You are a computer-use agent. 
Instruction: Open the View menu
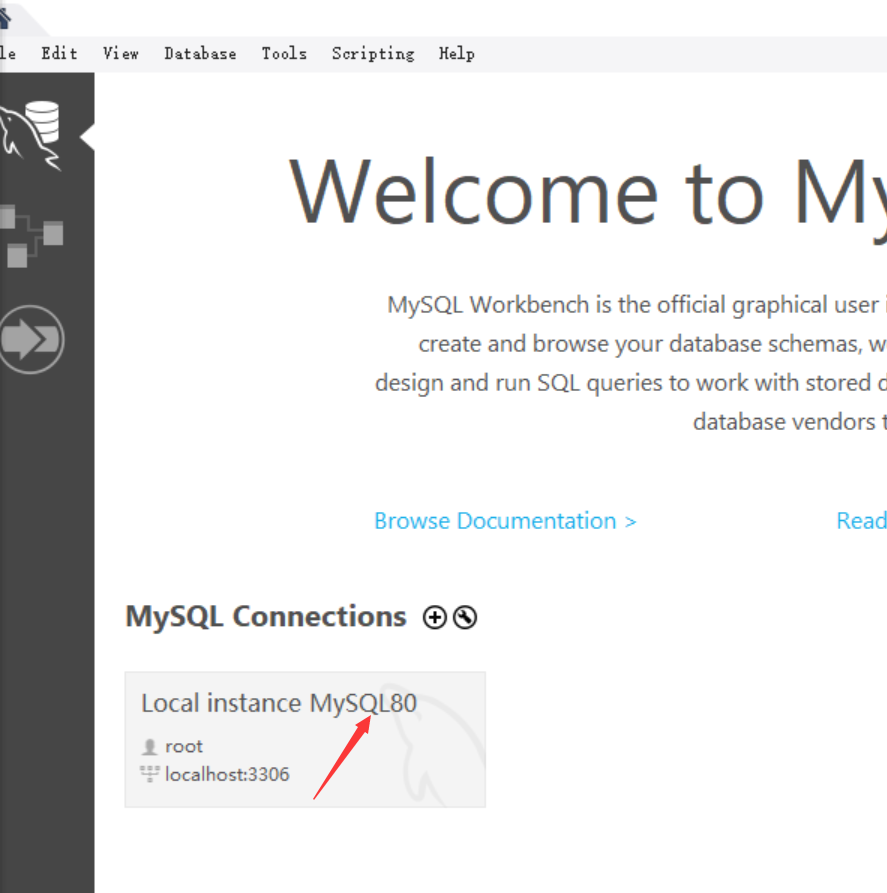click(121, 54)
